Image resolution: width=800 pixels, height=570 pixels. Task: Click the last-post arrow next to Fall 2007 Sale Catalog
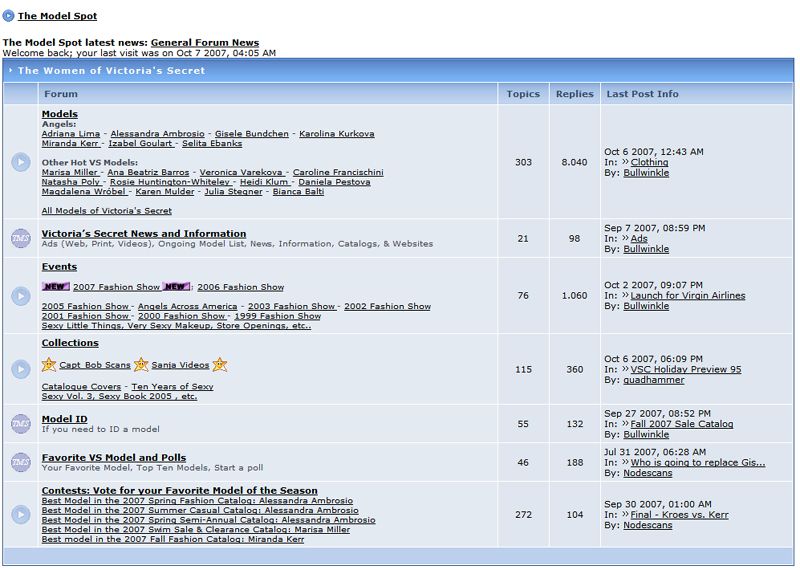coord(625,424)
